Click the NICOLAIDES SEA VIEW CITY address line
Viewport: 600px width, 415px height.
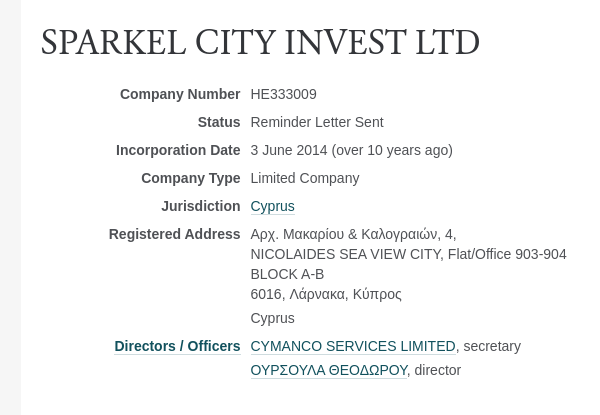pos(408,254)
